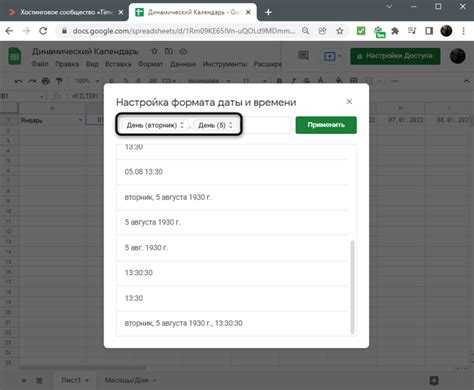Open the 'Лист1' sheet tab dropdown arrow
This screenshot has width=474, height=390.
click(87, 380)
